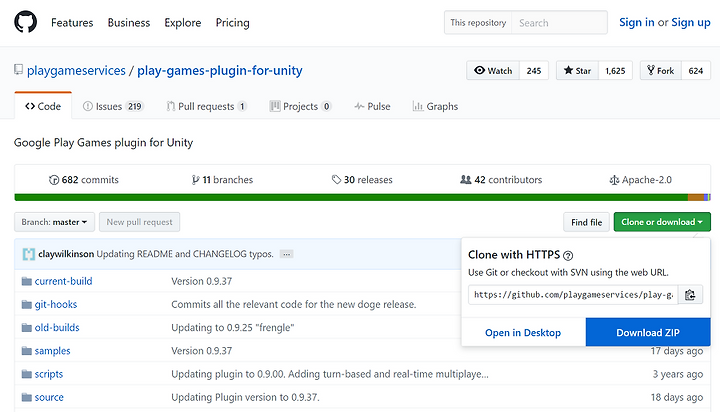View 682 commits
The height and width of the screenshot is (412, 720).
point(84,180)
